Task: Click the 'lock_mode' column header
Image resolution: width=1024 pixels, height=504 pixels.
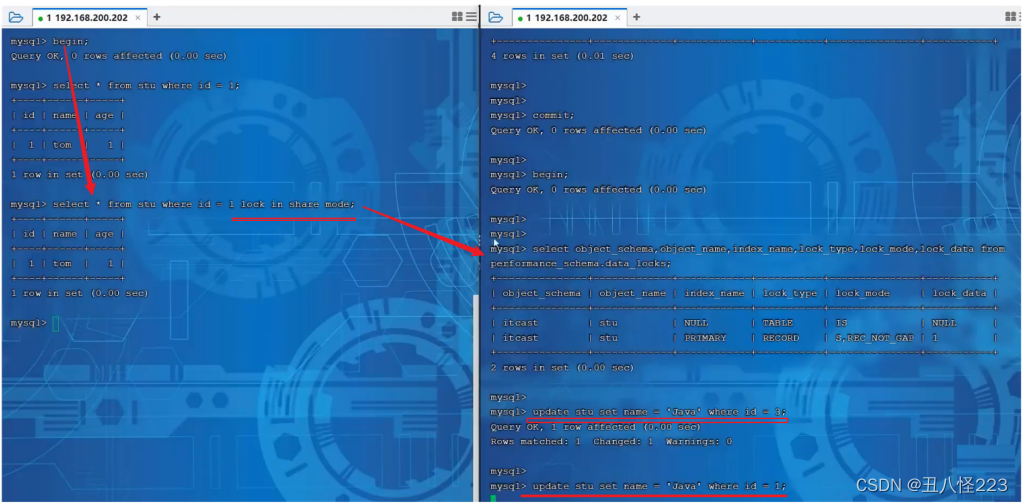Action: [x=863, y=293]
